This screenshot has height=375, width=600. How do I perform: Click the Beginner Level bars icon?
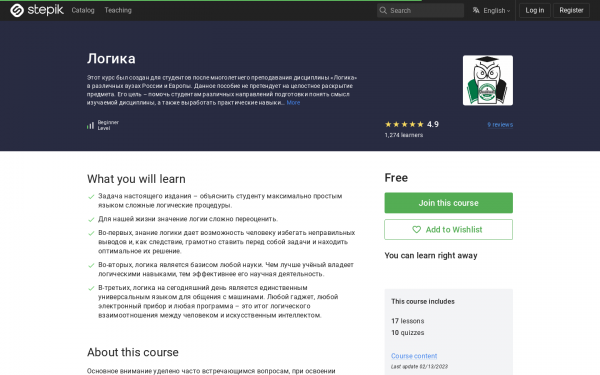tap(90, 125)
